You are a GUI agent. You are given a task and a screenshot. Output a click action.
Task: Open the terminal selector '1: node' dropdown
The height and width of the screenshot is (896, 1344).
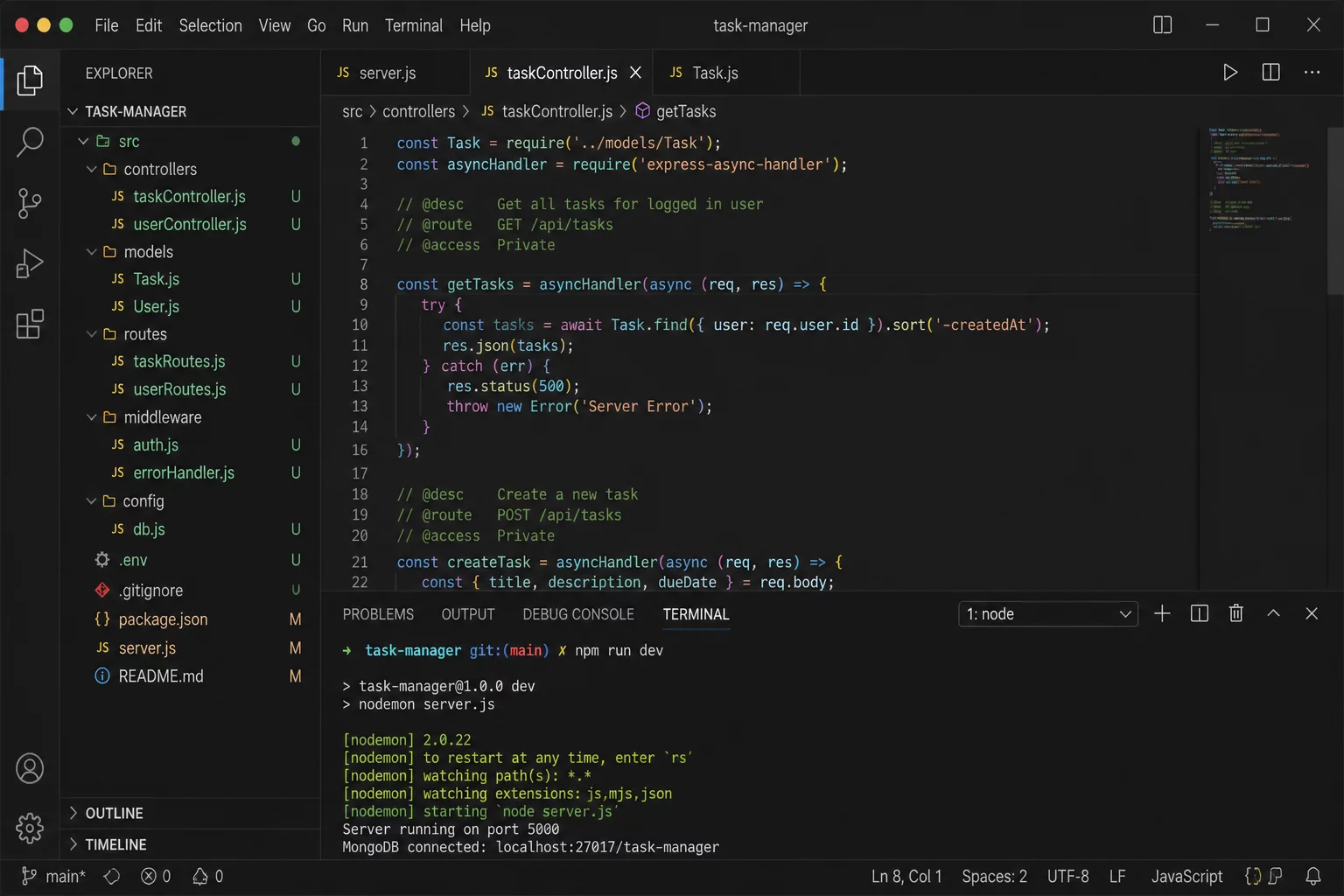[x=1048, y=614]
